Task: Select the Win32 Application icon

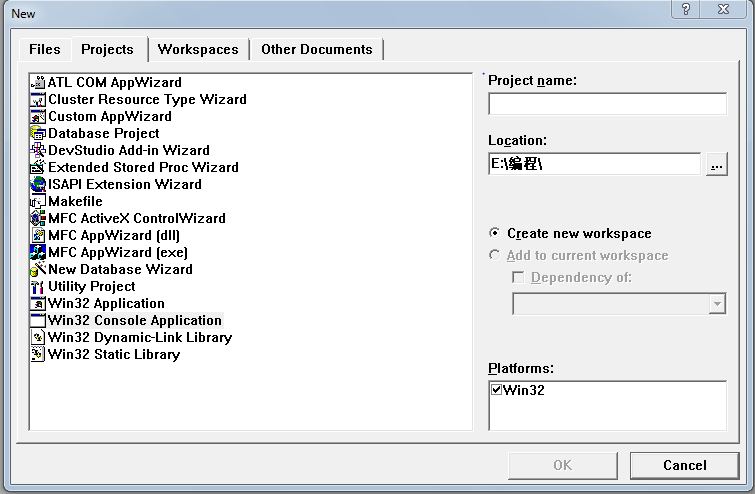Action: (x=39, y=304)
